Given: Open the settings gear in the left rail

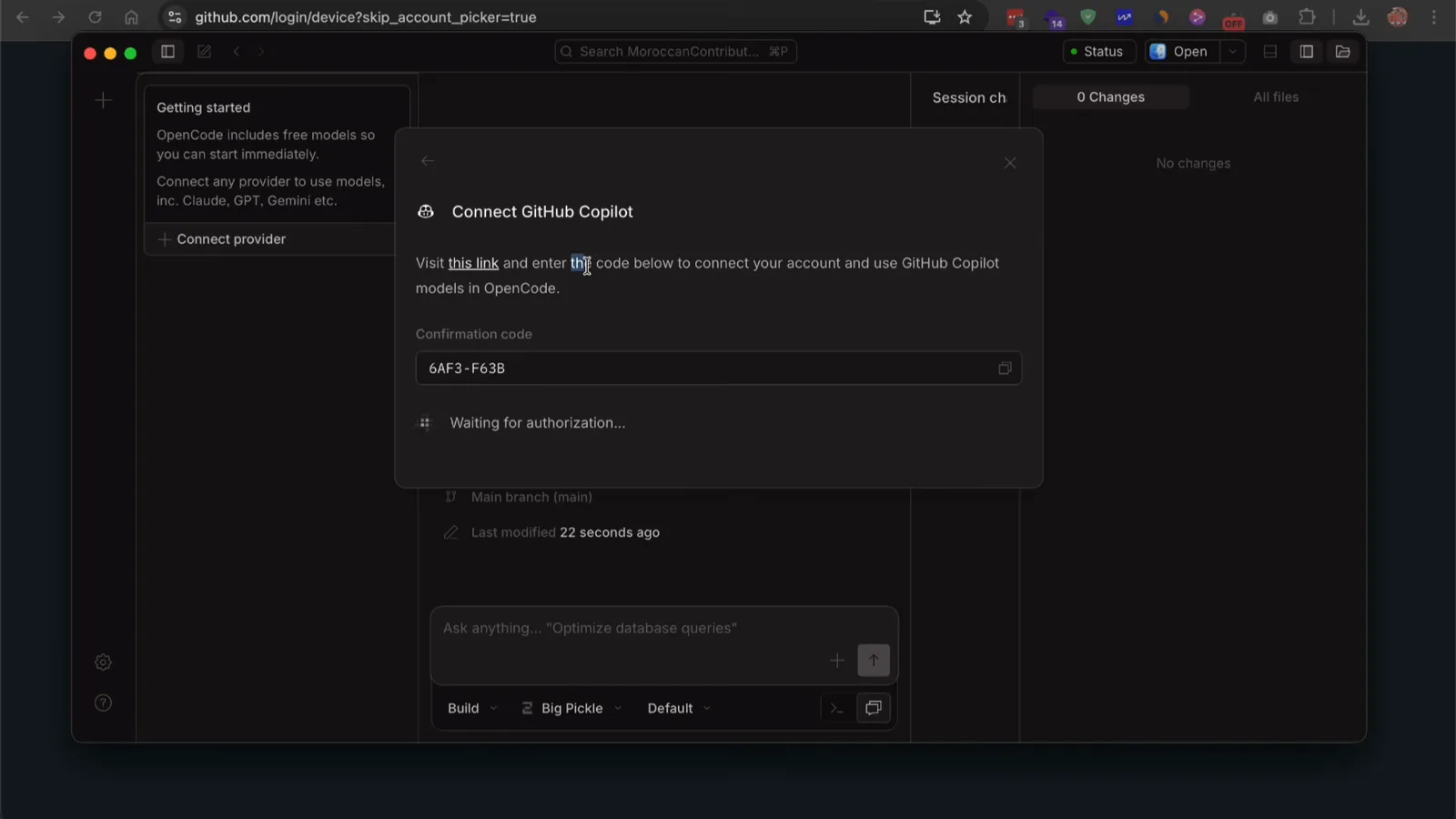Looking at the screenshot, I should 104,662.
